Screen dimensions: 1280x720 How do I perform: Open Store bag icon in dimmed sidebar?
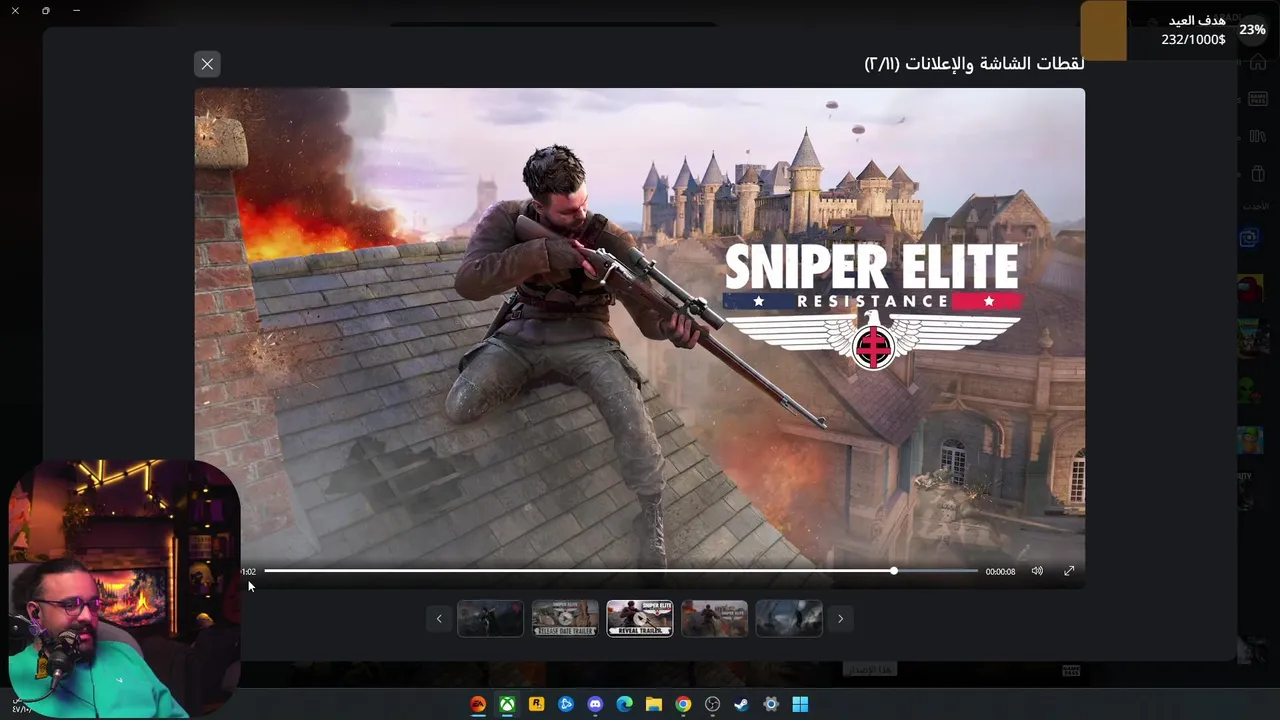[1258, 174]
